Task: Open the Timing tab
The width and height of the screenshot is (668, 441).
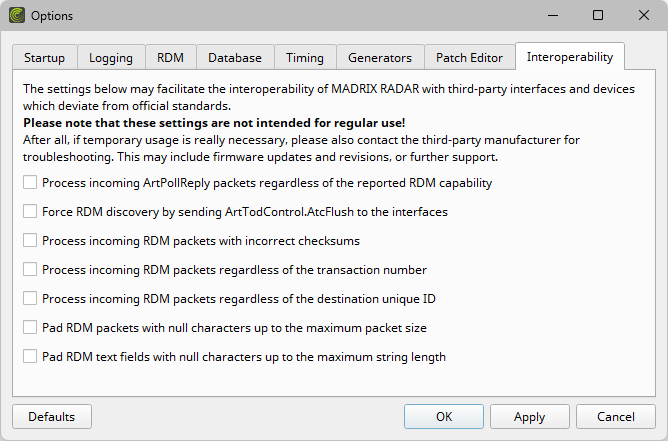Action: pos(305,57)
